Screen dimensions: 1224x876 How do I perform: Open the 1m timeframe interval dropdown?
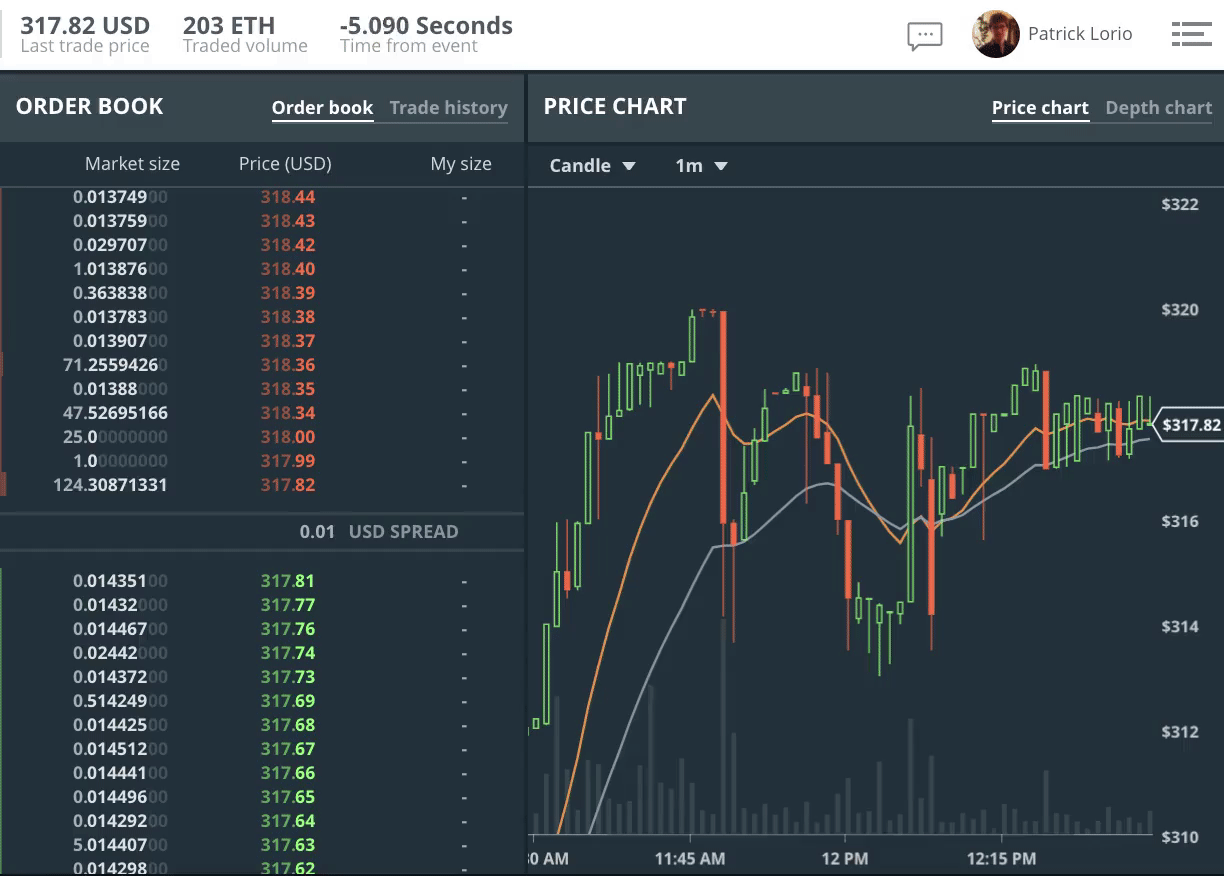pos(701,165)
